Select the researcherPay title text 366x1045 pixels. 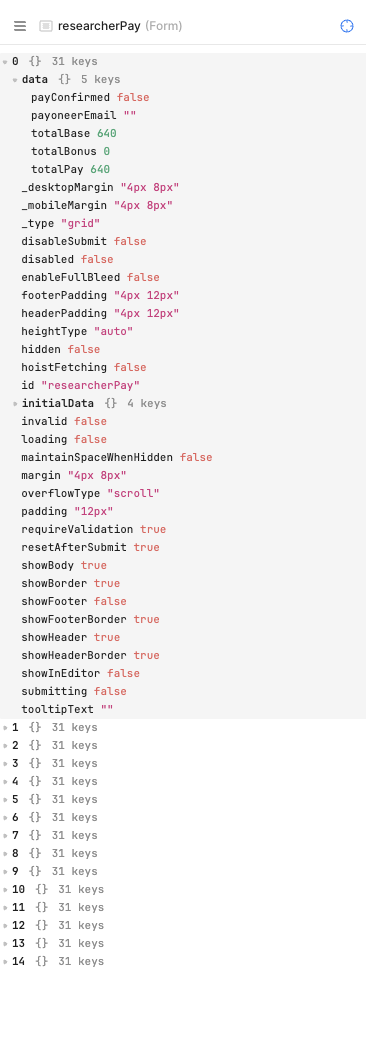tap(99, 26)
